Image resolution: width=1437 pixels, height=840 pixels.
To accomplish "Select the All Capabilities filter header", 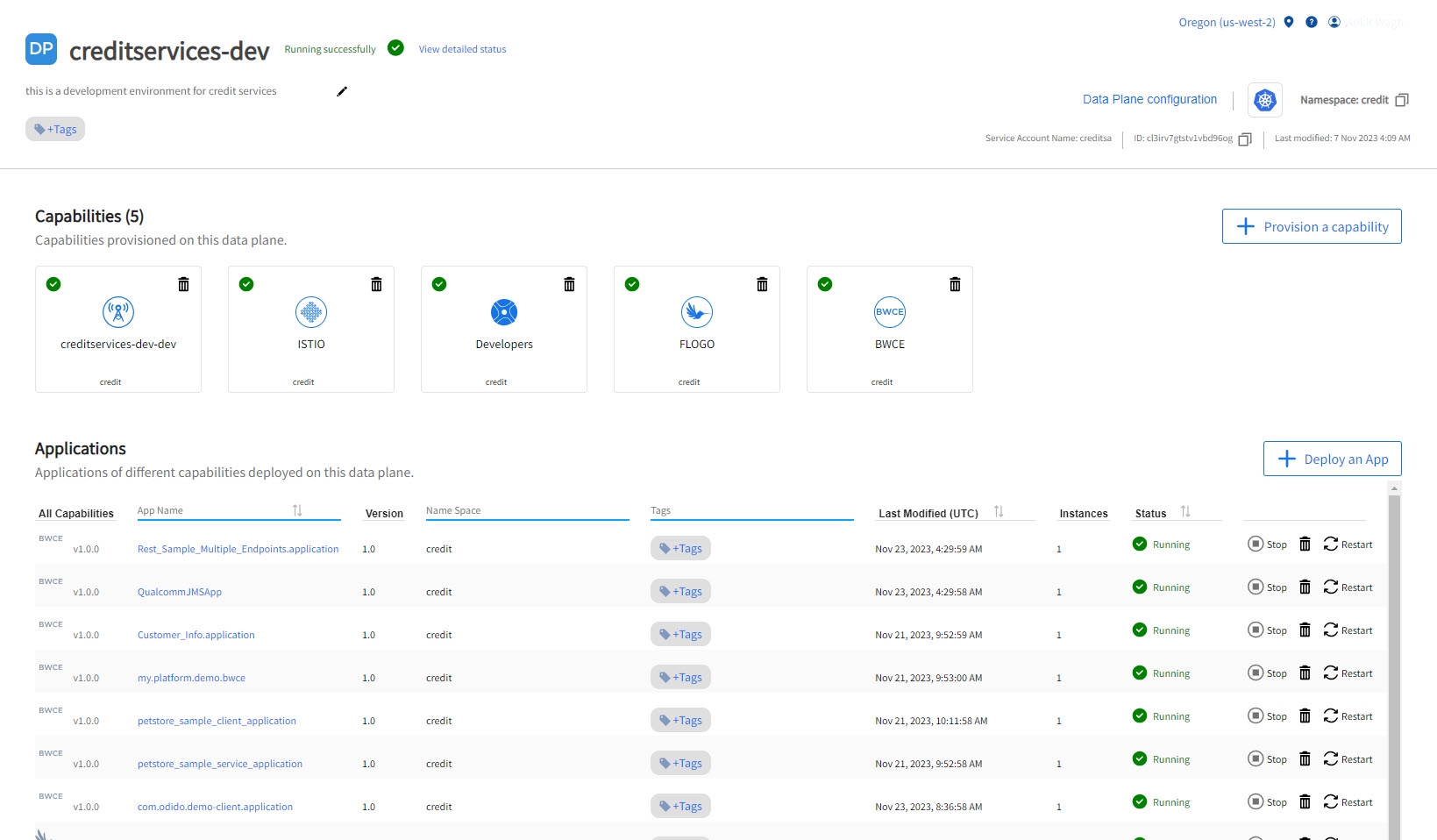I will tap(76, 514).
